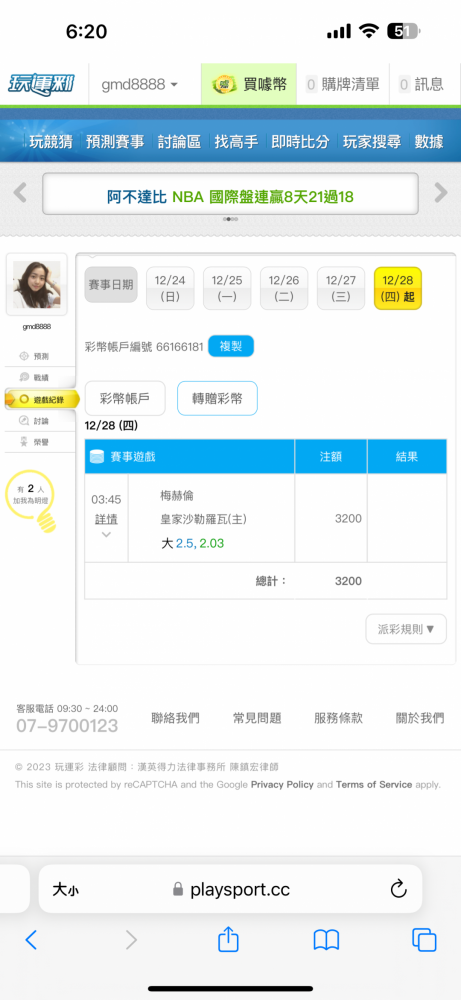Expand 詳情 details for 03:45 match

[106, 526]
